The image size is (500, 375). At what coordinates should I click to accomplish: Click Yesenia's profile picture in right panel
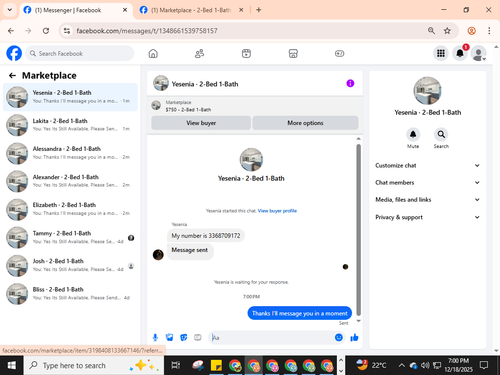coord(427,91)
